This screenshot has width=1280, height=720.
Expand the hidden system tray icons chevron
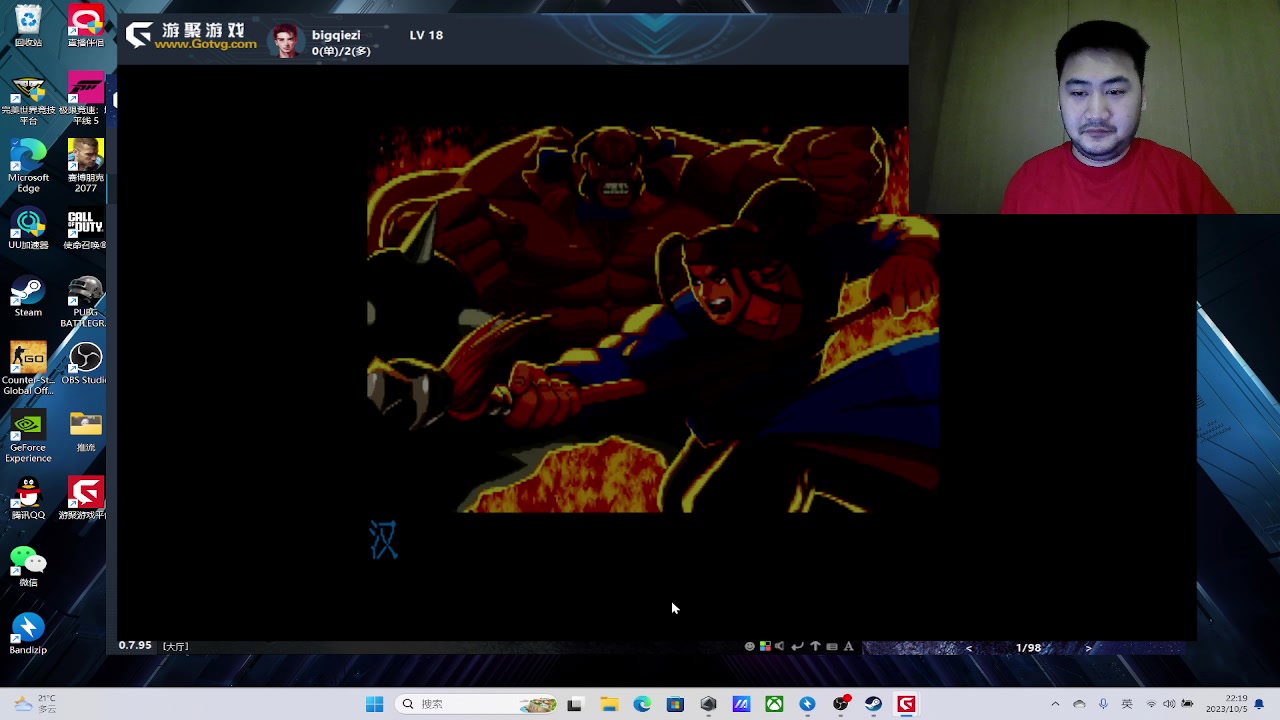pos(1055,704)
